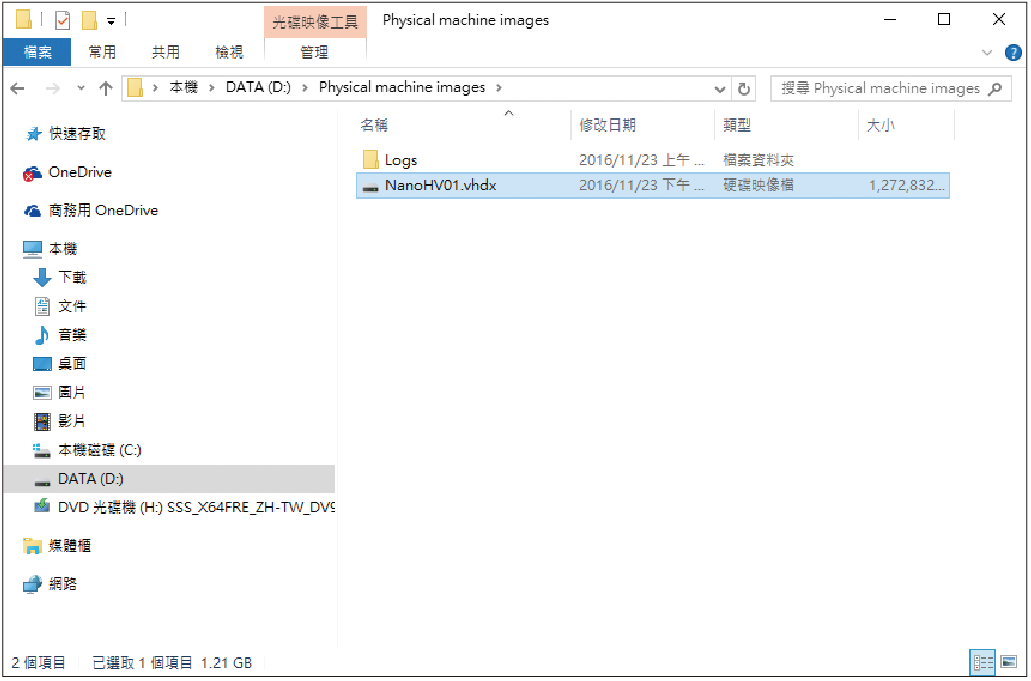Sort by the 類型 column header
The width and height of the screenshot is (1031, 681).
[x=737, y=125]
